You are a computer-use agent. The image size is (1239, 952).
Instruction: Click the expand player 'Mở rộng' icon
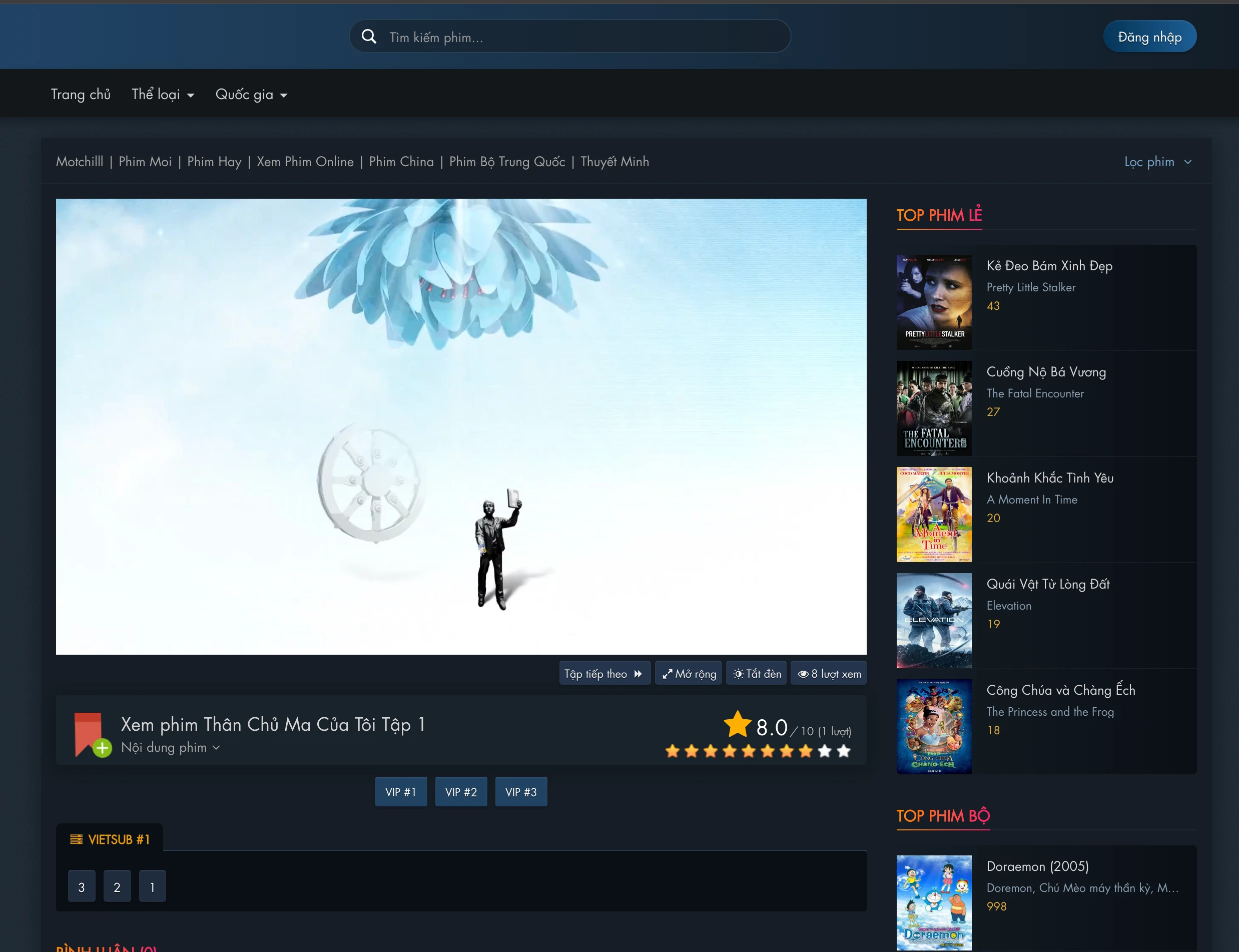(x=669, y=673)
